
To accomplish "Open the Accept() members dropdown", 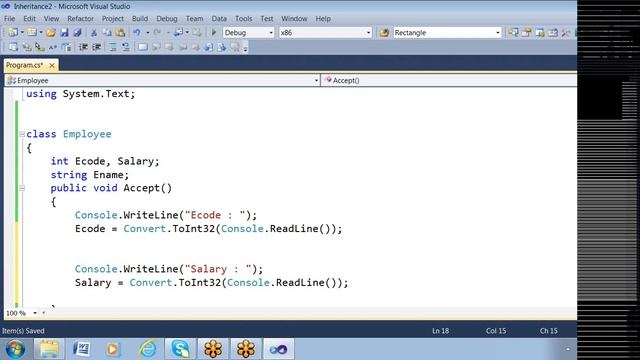I will pyautogui.click(x=449, y=80).
